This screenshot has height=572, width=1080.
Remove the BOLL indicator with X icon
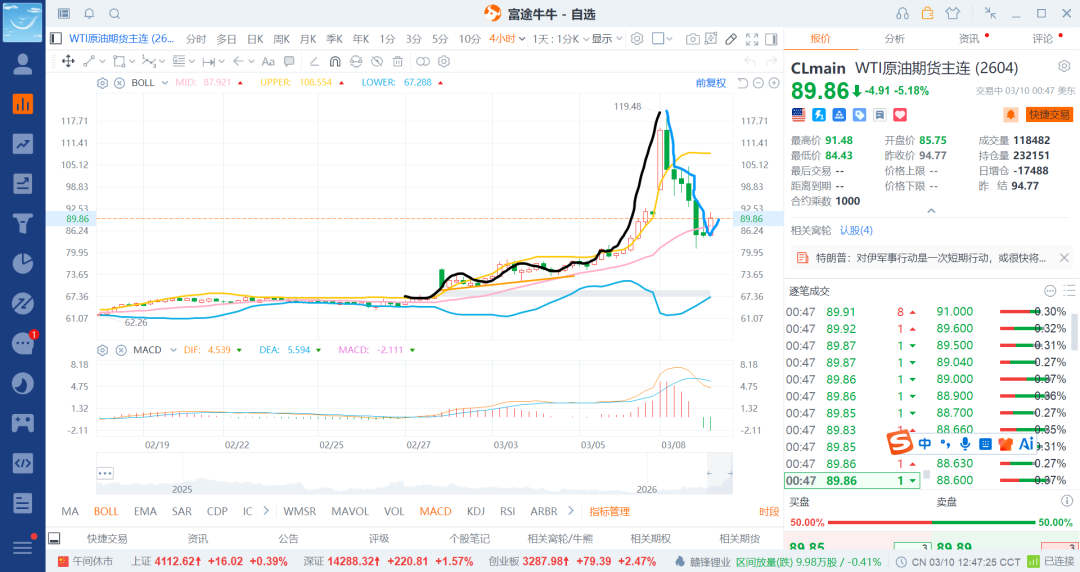[119, 83]
